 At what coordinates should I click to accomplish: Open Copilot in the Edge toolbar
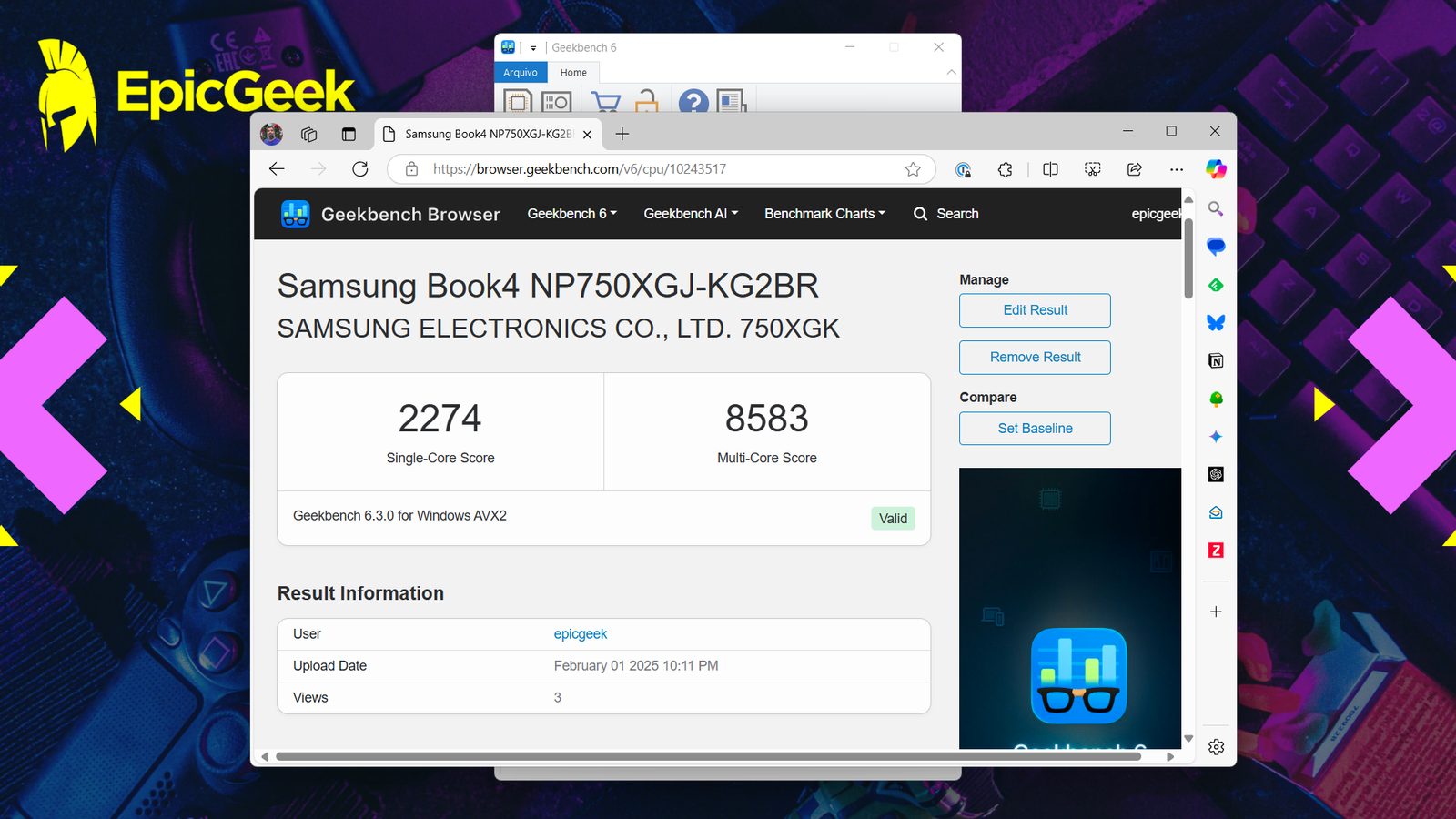1216,169
